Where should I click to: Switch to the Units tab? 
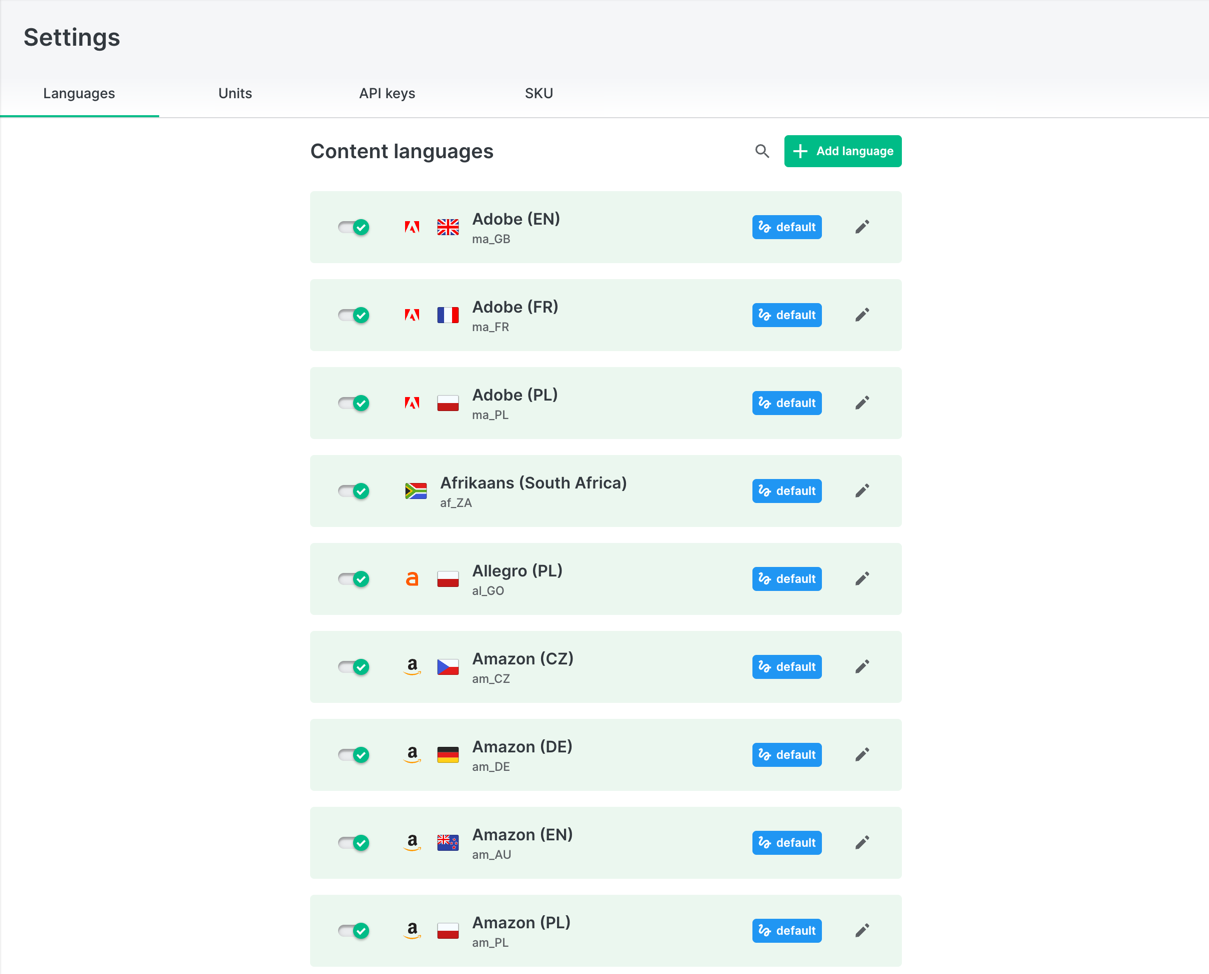pos(235,93)
